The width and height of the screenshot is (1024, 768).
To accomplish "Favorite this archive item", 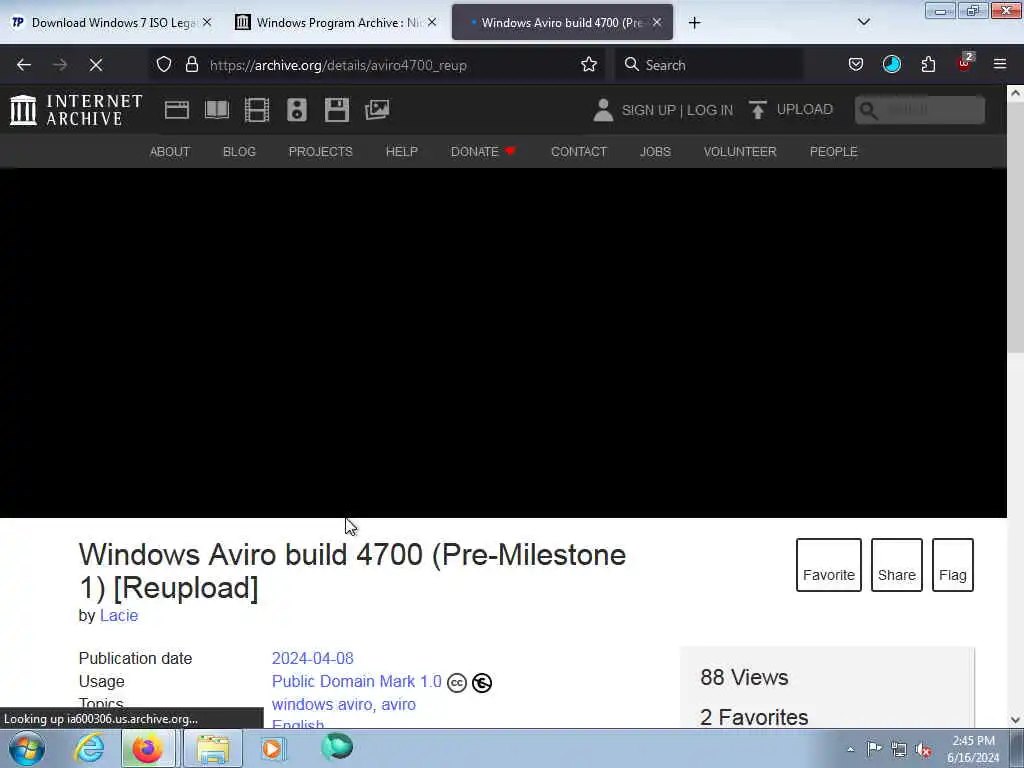I will [829, 565].
